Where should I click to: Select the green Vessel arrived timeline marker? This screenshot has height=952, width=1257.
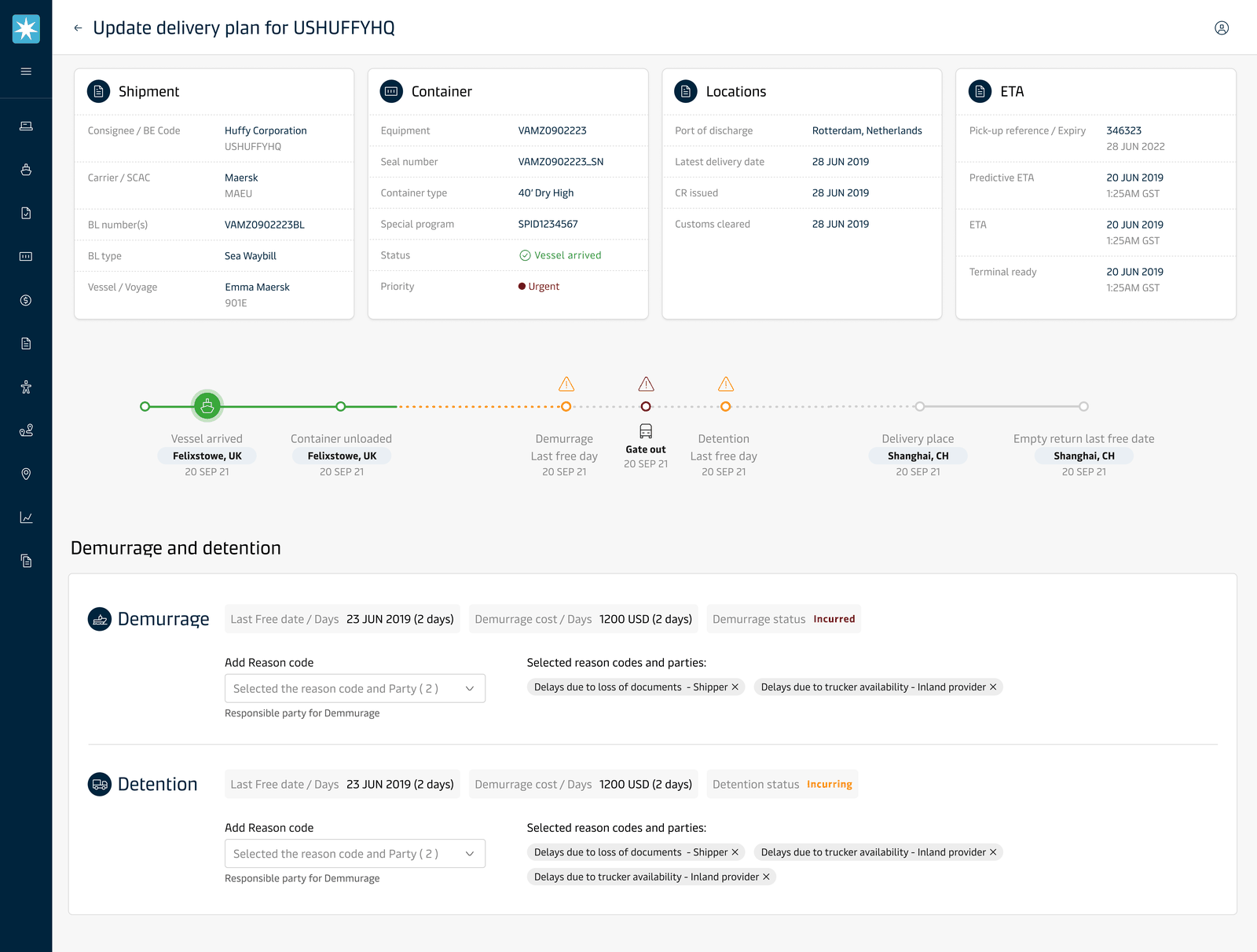coord(207,406)
